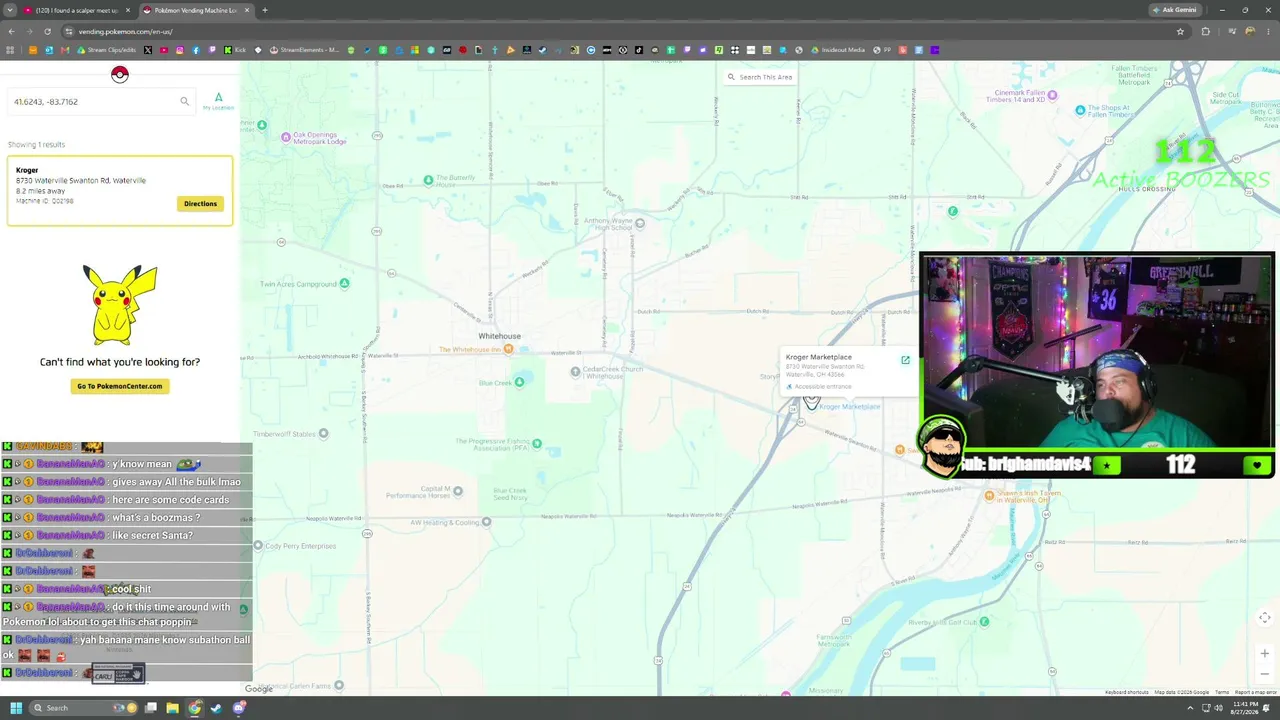
Task: Click the Kroger Marketplace popup title
Action: pos(819,357)
